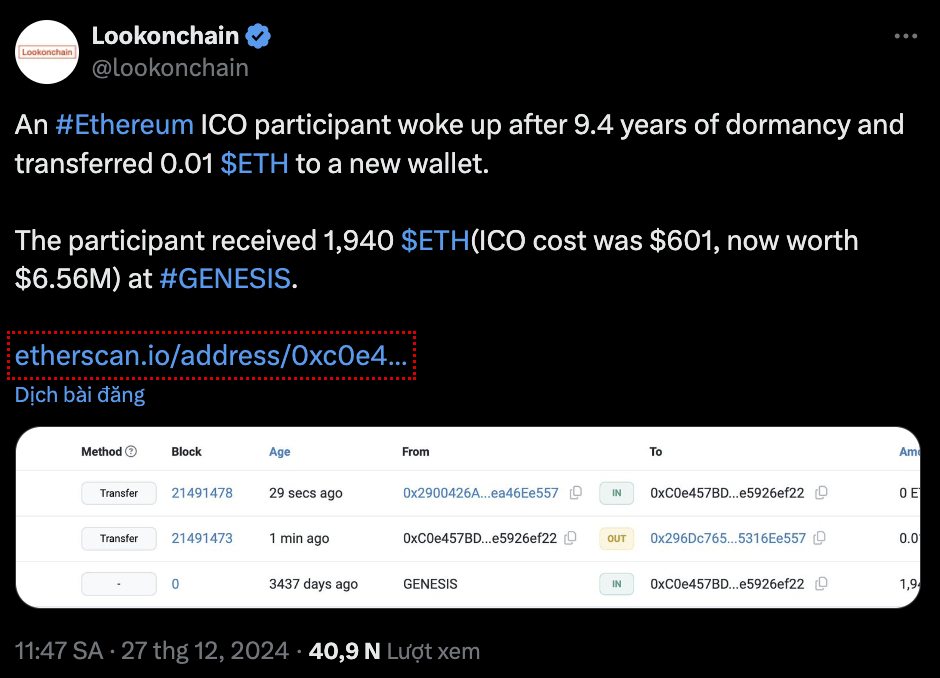Copy from address 0xC0e457BD in second row
The width and height of the screenshot is (940, 678).
tap(571, 538)
